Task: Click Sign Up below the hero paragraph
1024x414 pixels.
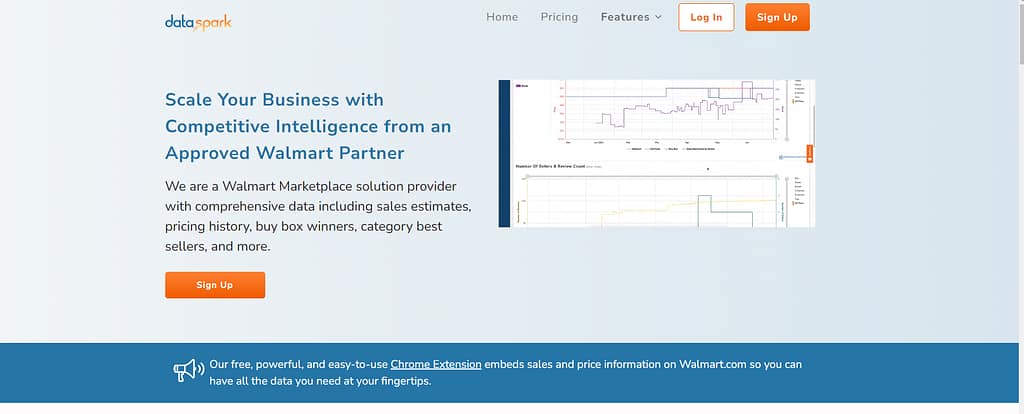Action: 215,285
